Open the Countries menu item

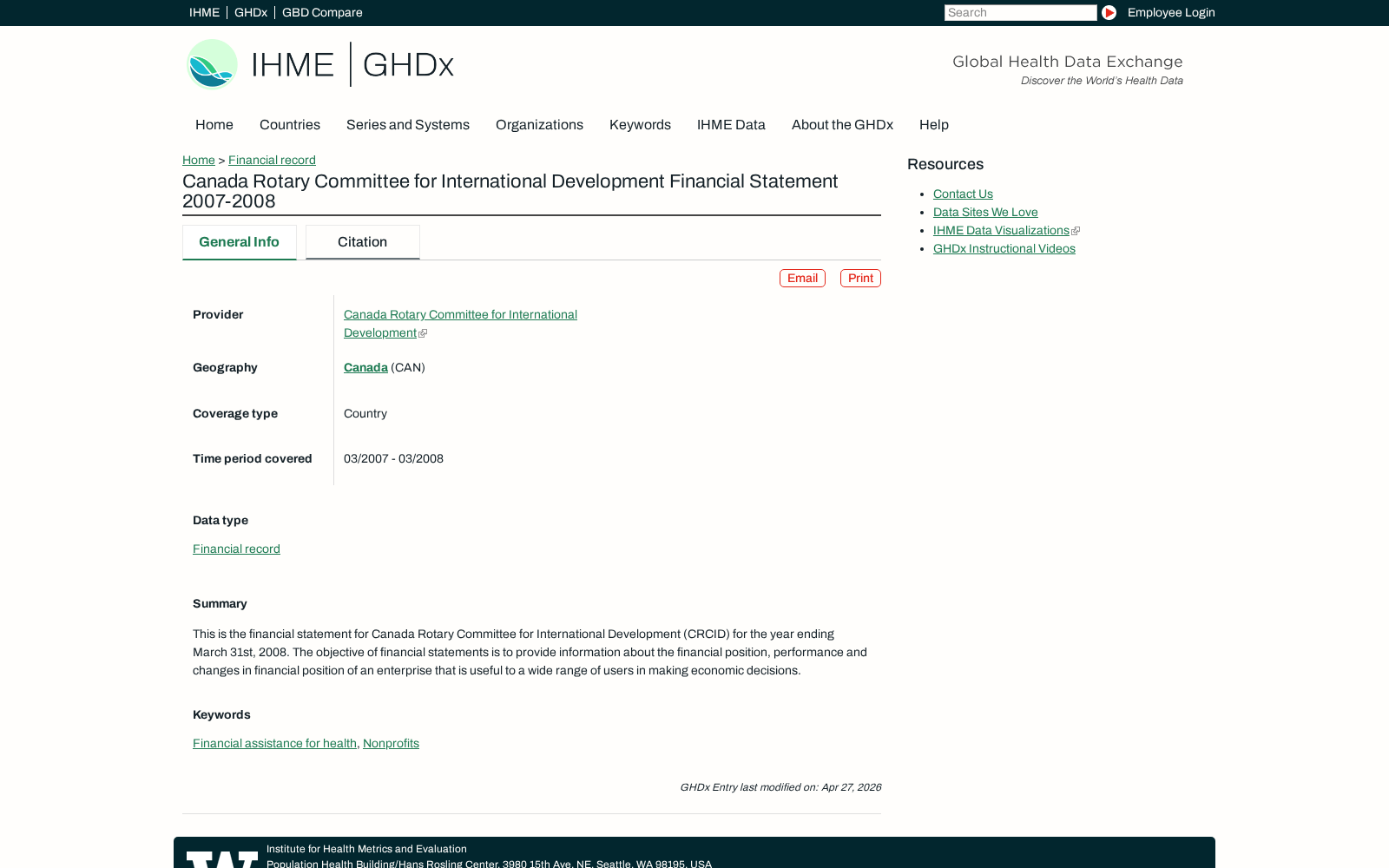point(290,125)
